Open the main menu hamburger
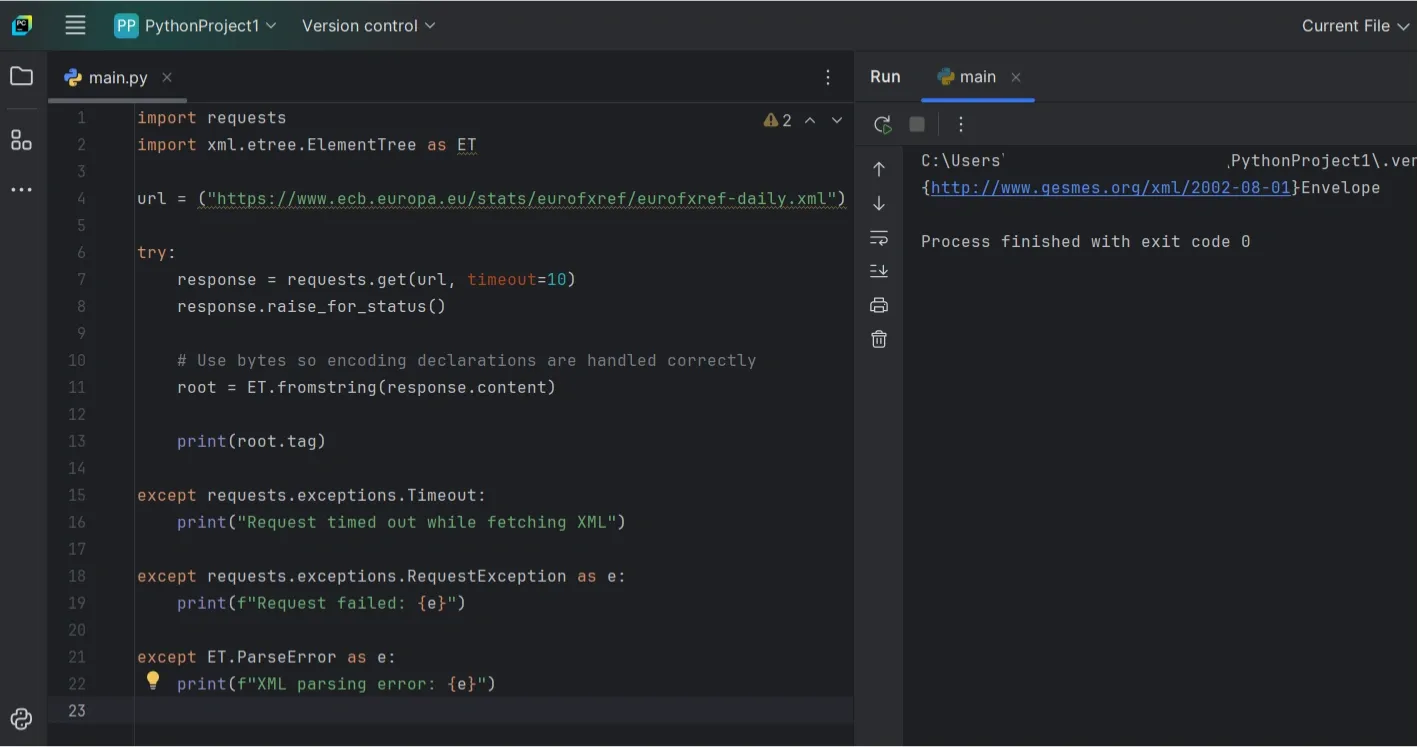 (75, 26)
